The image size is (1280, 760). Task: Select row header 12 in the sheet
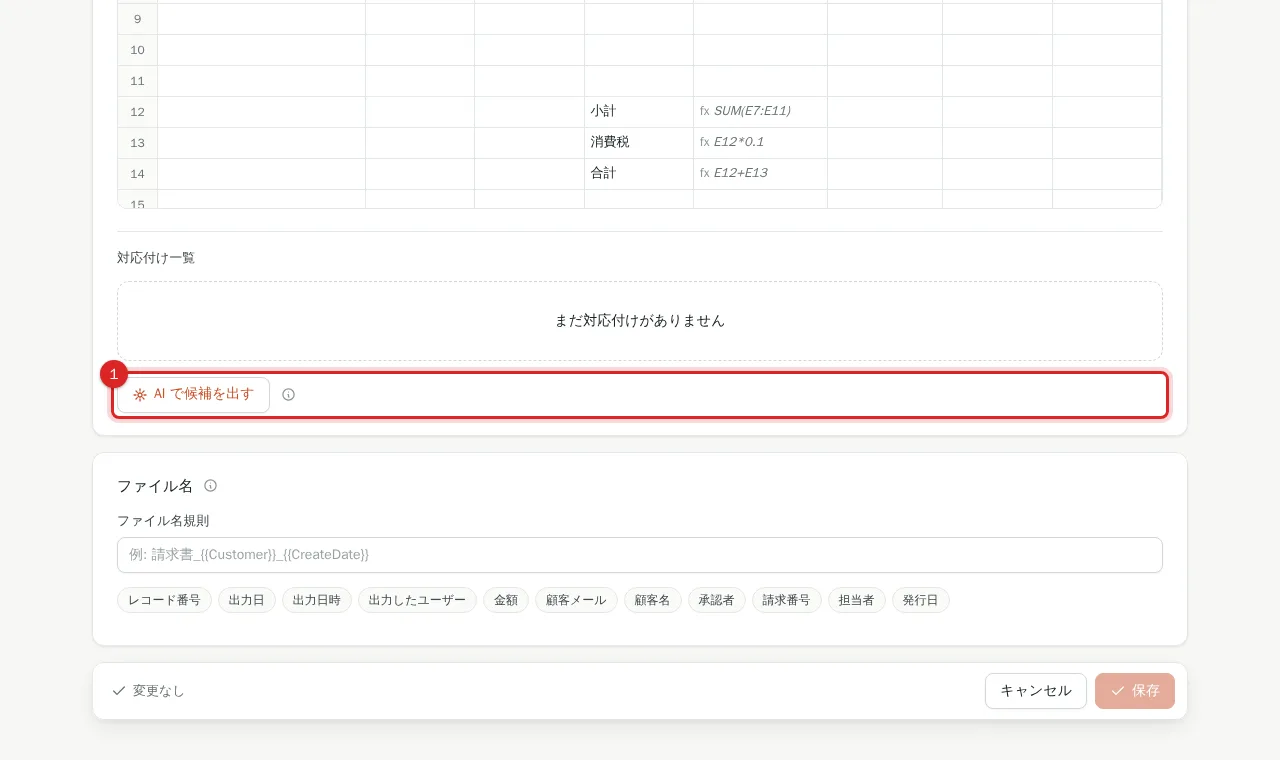coord(138,112)
